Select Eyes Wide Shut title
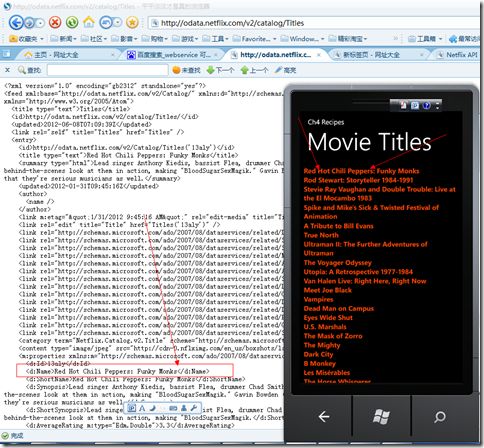Image resolution: width=484 pixels, height=448 pixels. [x=328, y=317]
